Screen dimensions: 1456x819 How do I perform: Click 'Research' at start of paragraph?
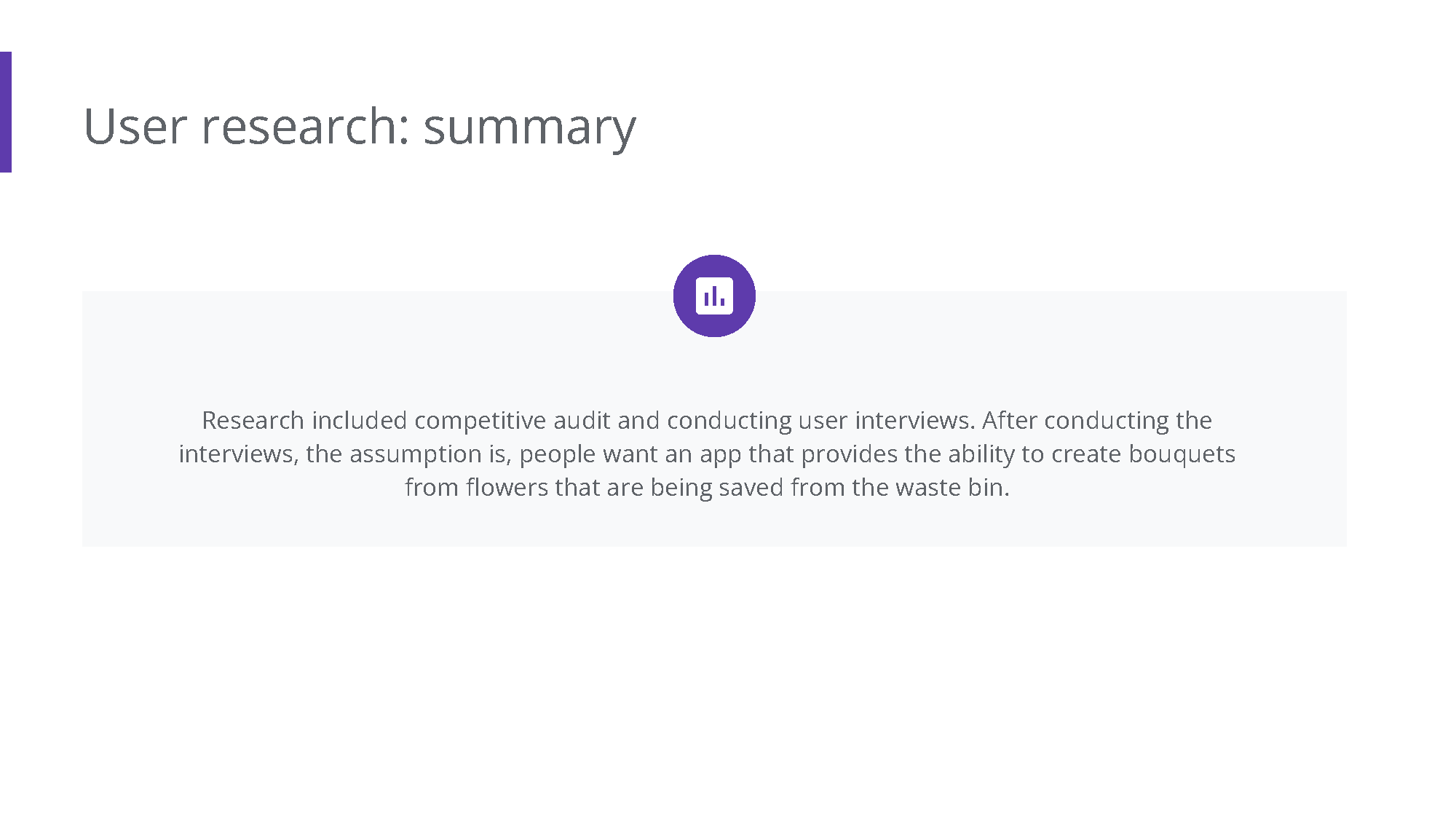tap(253, 420)
